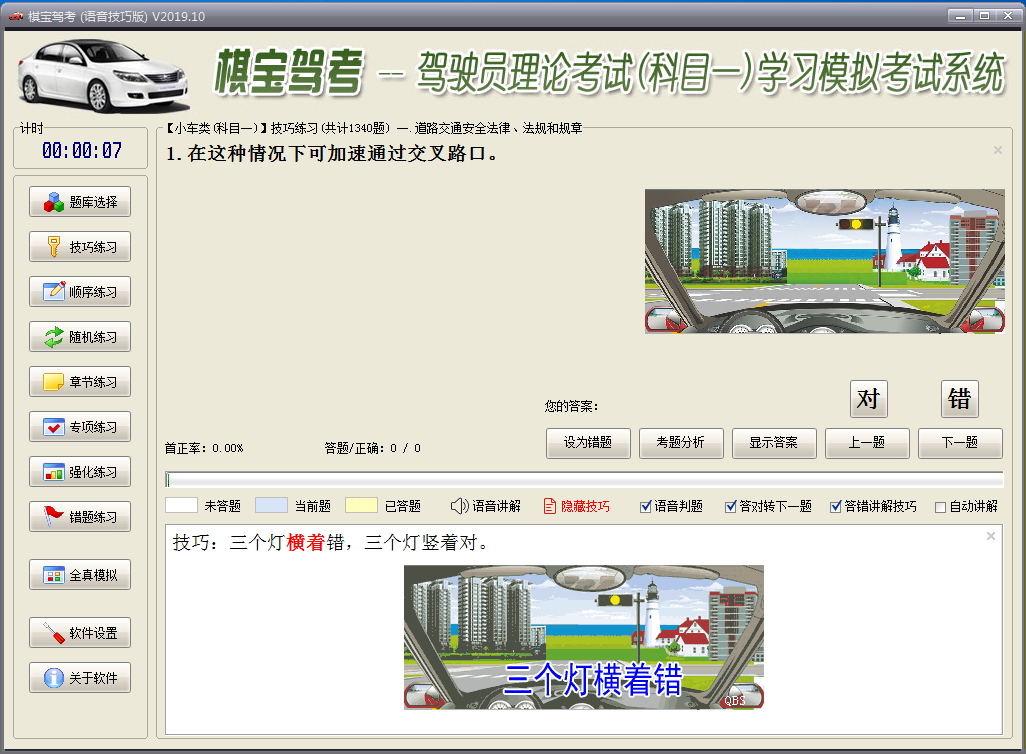Click the green arrows icon on 随机练习

(54, 337)
